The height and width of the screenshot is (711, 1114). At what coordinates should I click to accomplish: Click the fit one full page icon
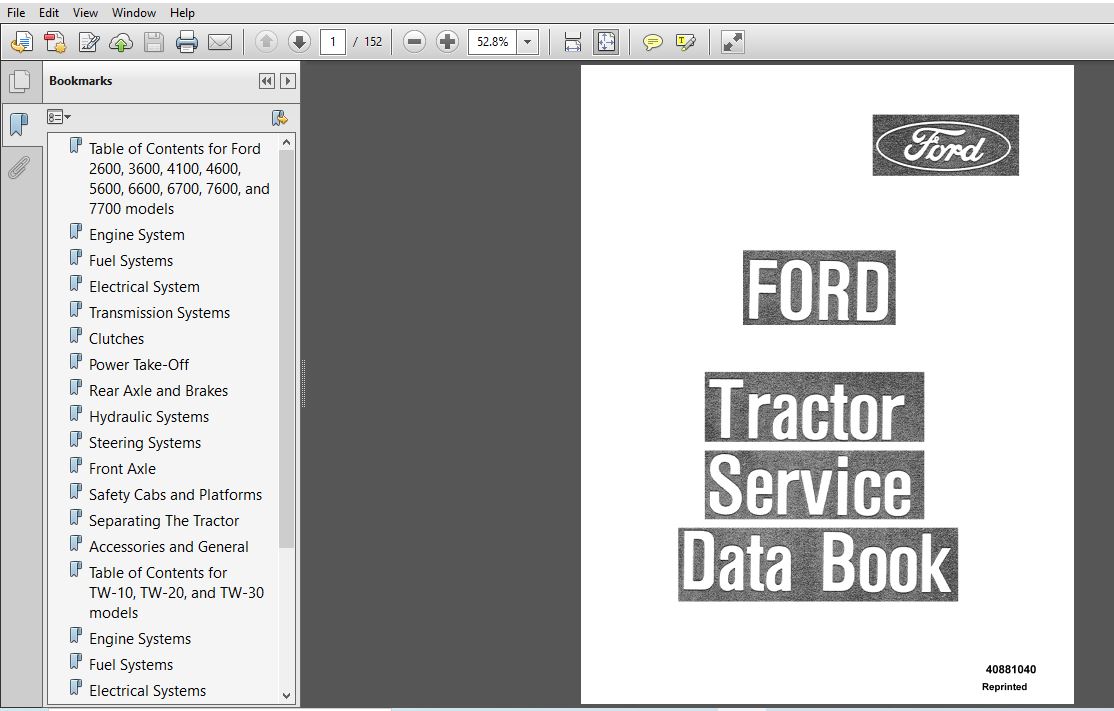pos(606,42)
